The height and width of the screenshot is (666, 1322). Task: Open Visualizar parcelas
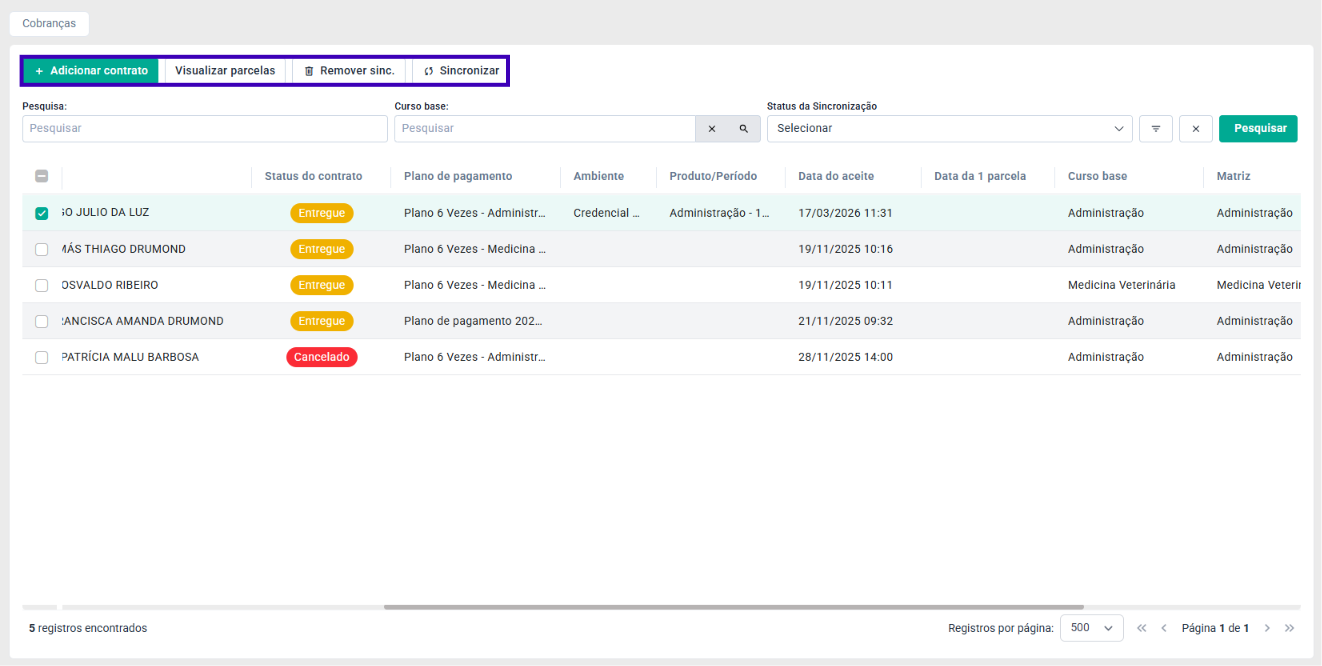click(x=225, y=71)
